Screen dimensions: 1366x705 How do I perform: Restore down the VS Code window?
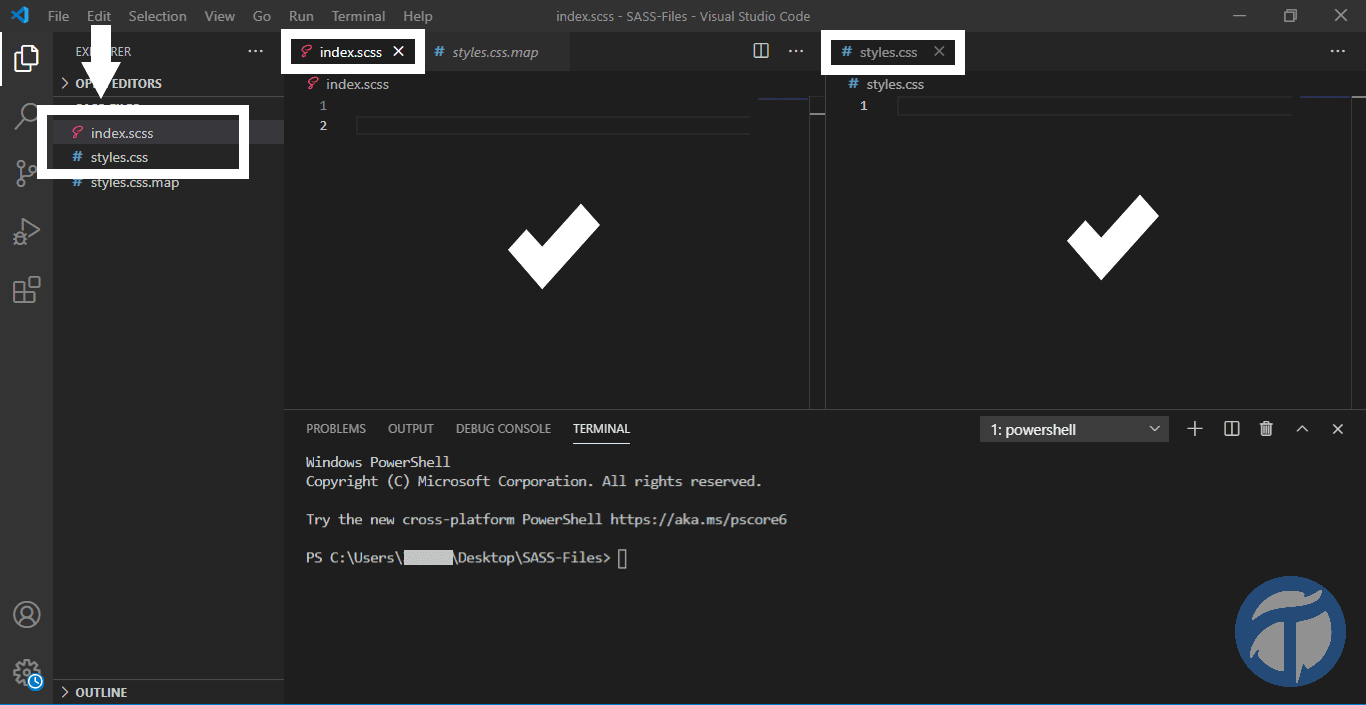1290,16
